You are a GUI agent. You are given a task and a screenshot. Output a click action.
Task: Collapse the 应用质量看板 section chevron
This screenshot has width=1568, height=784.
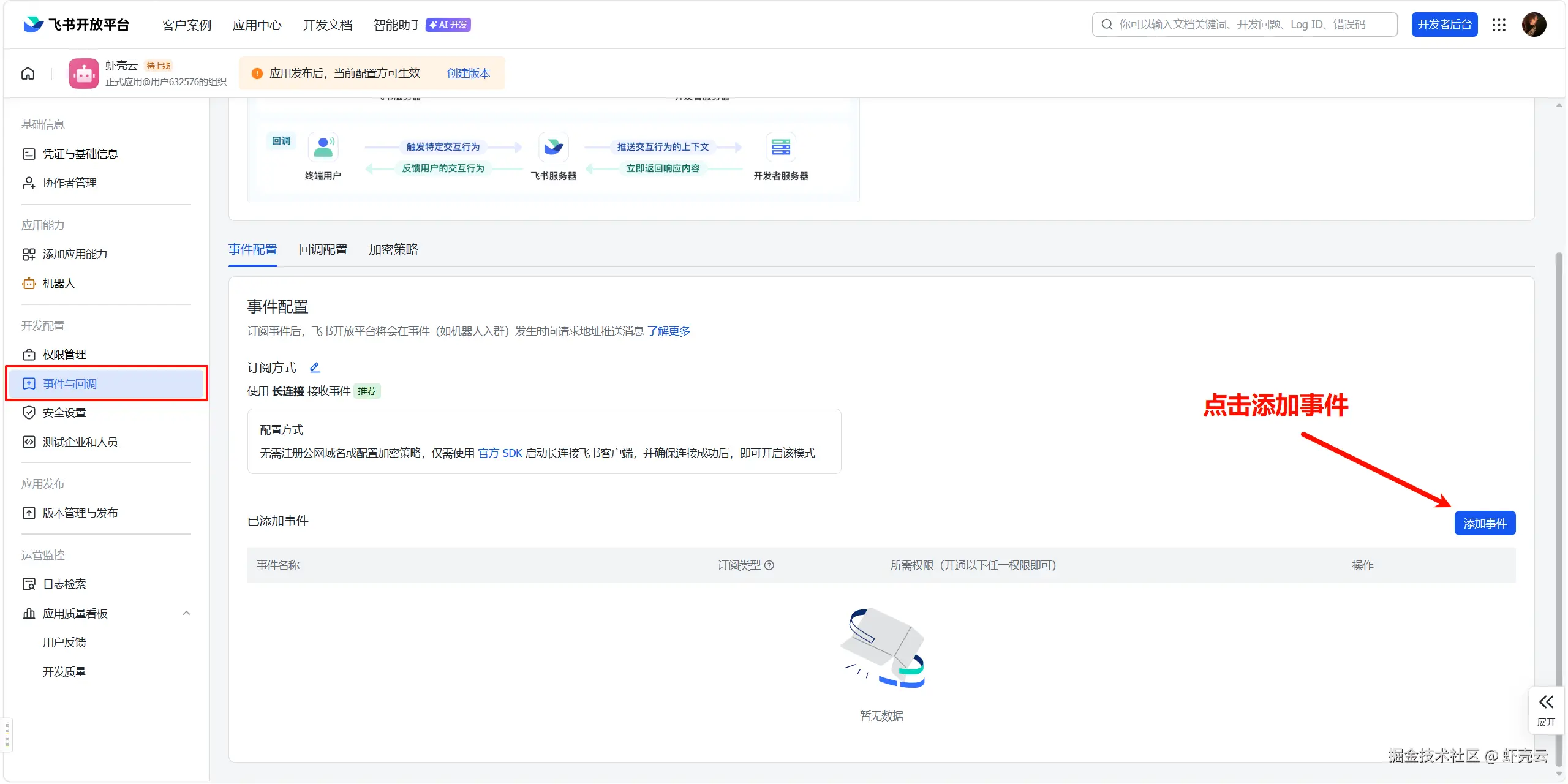coord(186,613)
